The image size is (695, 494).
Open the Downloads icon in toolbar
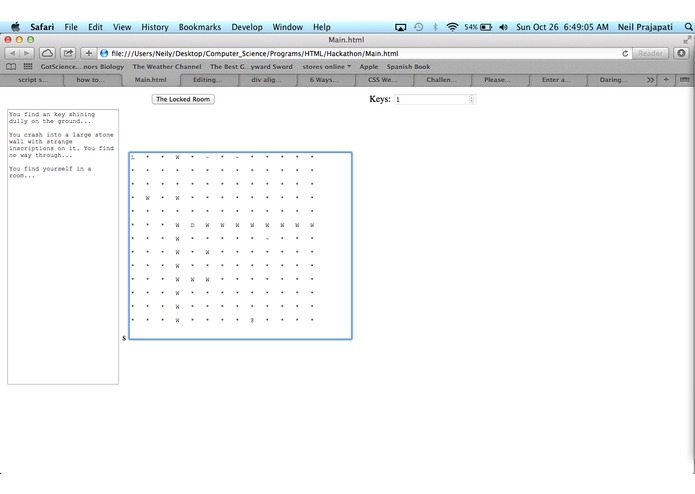tap(681, 53)
